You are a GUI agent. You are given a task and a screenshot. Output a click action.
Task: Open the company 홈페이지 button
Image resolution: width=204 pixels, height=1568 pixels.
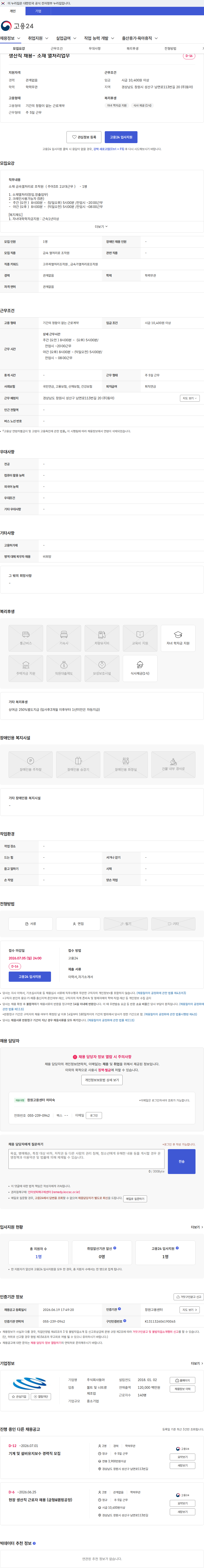pos(183,1380)
